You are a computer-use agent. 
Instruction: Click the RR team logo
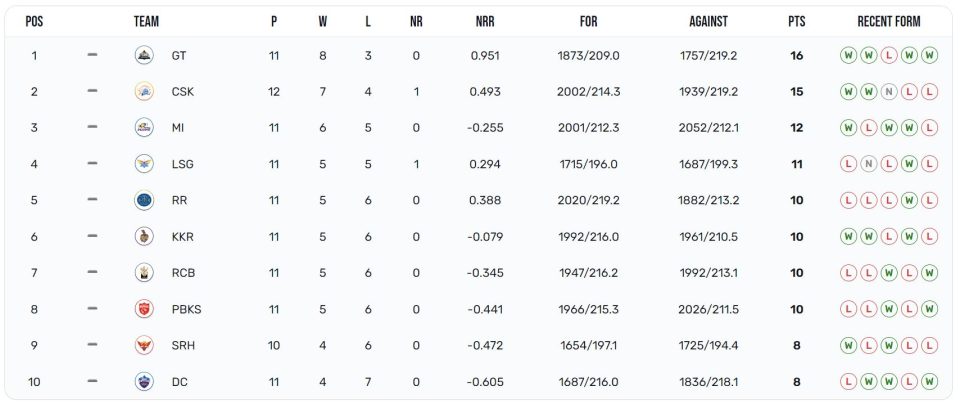click(x=144, y=200)
